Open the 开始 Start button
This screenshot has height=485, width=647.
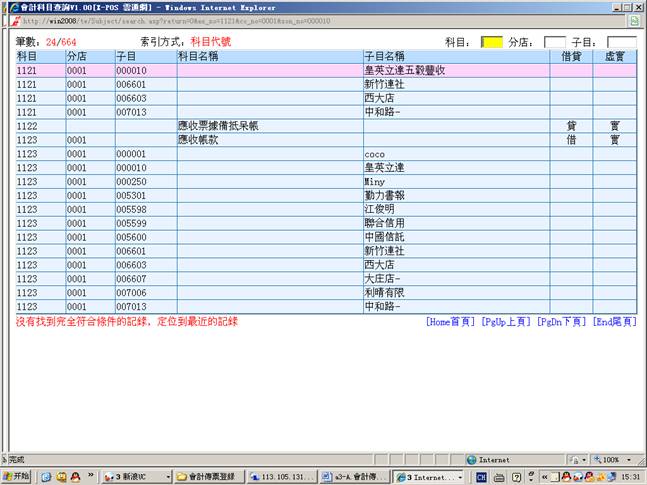pyautogui.click(x=17, y=477)
